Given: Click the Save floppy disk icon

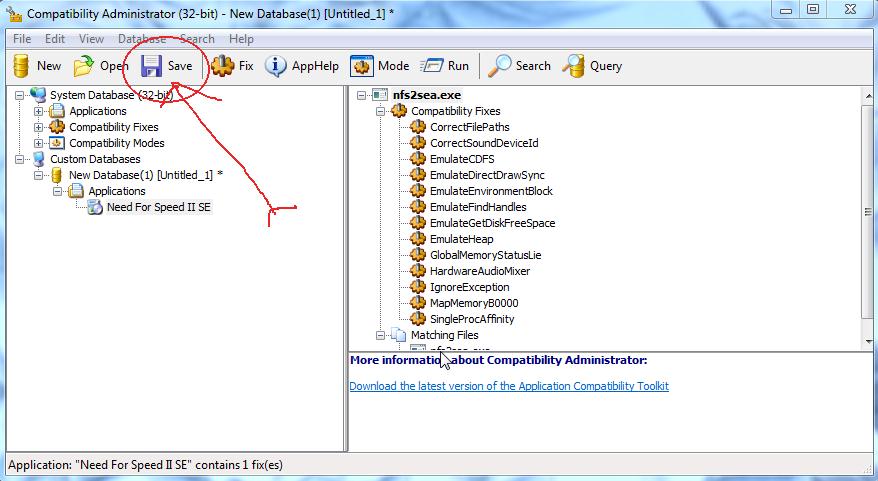Looking at the screenshot, I should pyautogui.click(x=151, y=66).
